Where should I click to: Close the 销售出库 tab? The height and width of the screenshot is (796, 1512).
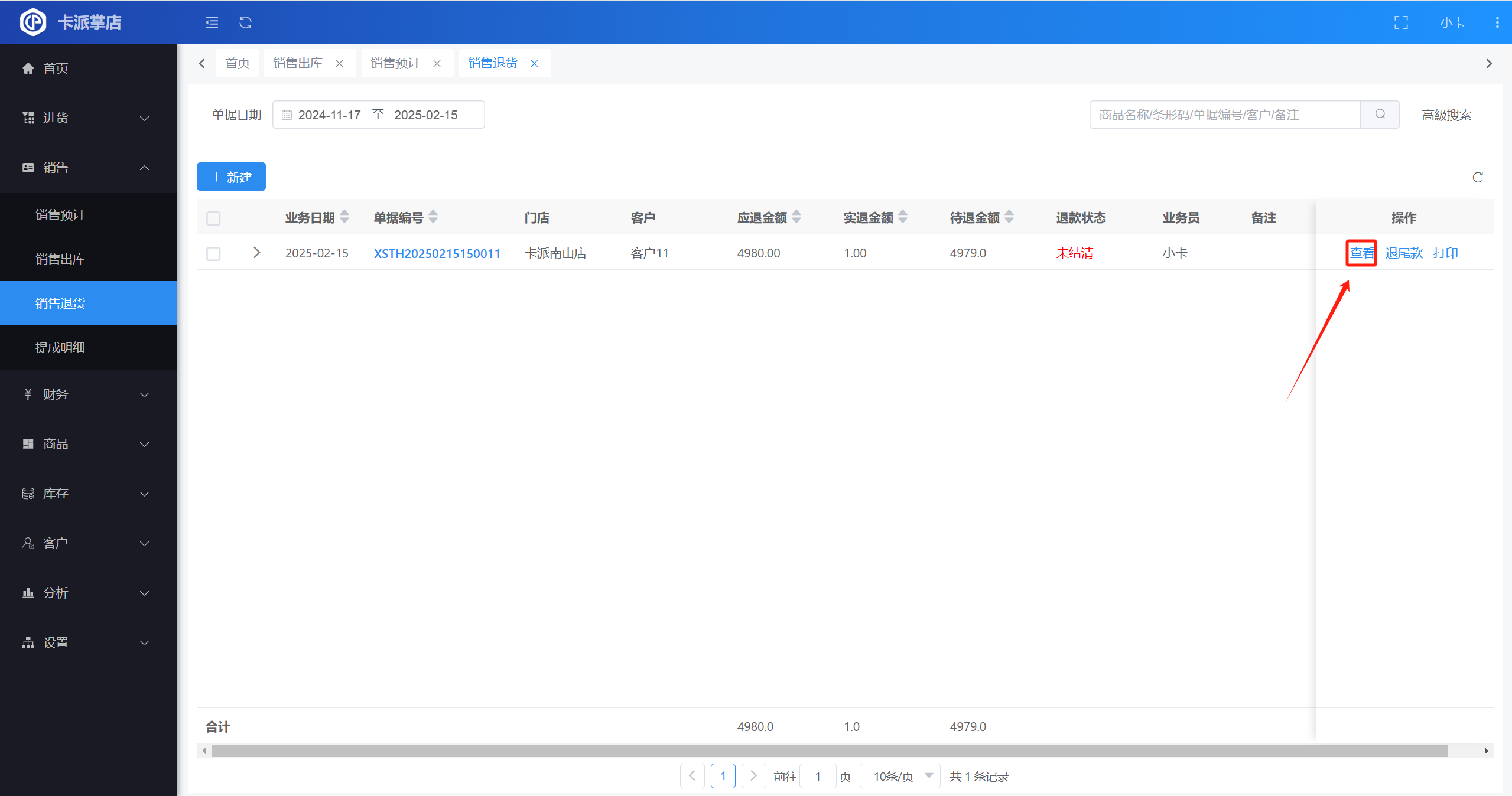coord(340,63)
